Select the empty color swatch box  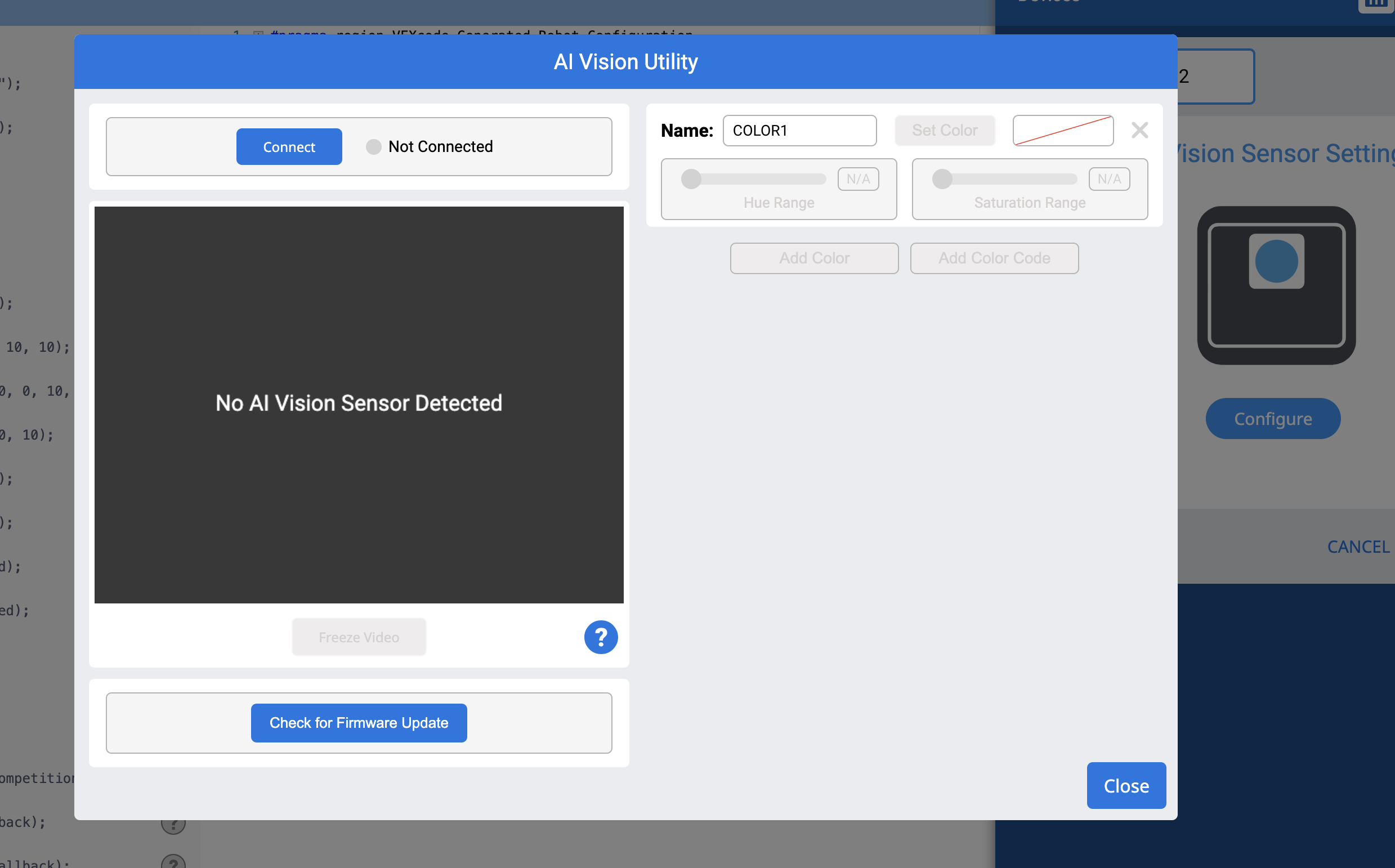[1063, 131]
